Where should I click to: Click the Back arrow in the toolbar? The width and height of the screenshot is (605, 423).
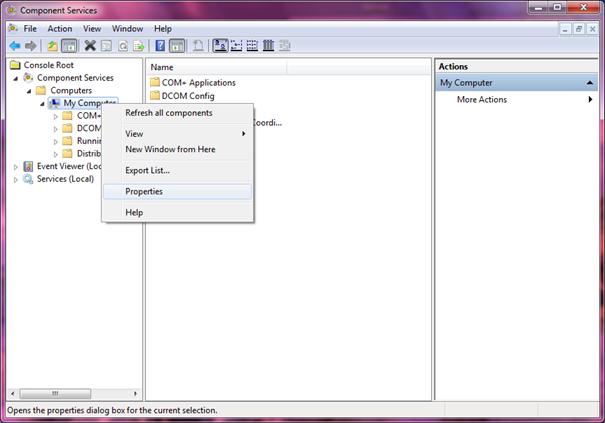pos(15,46)
